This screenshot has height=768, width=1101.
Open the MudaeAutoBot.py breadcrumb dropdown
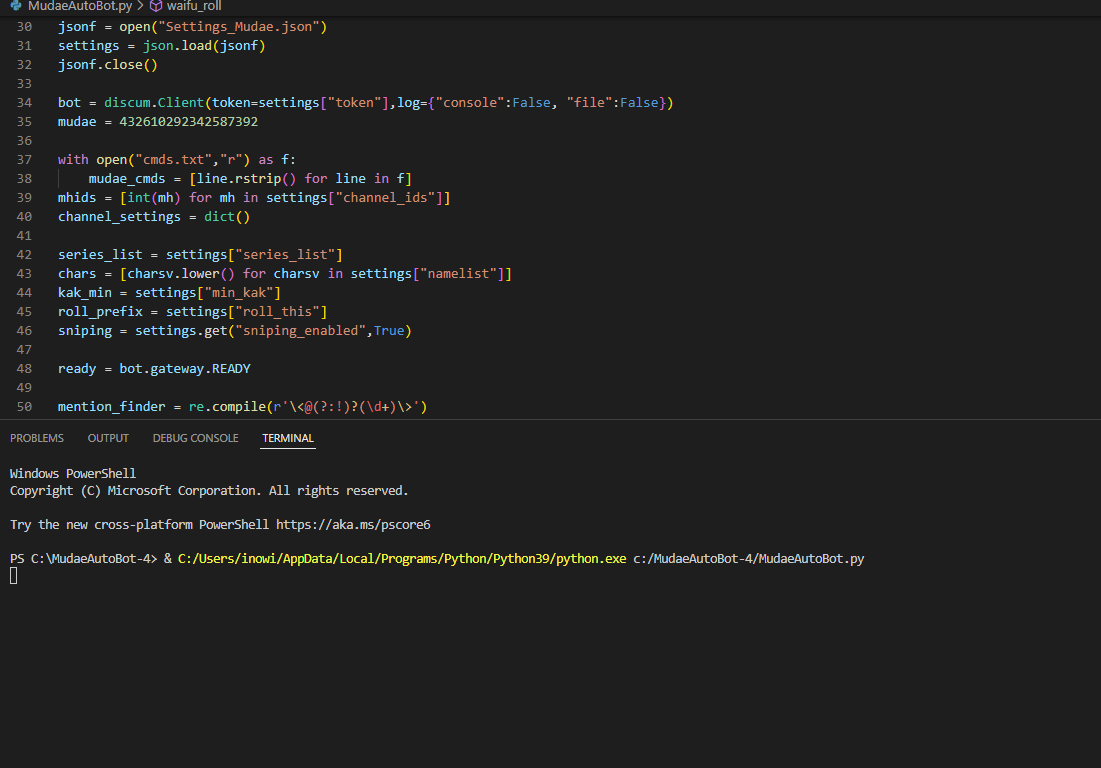(x=80, y=6)
